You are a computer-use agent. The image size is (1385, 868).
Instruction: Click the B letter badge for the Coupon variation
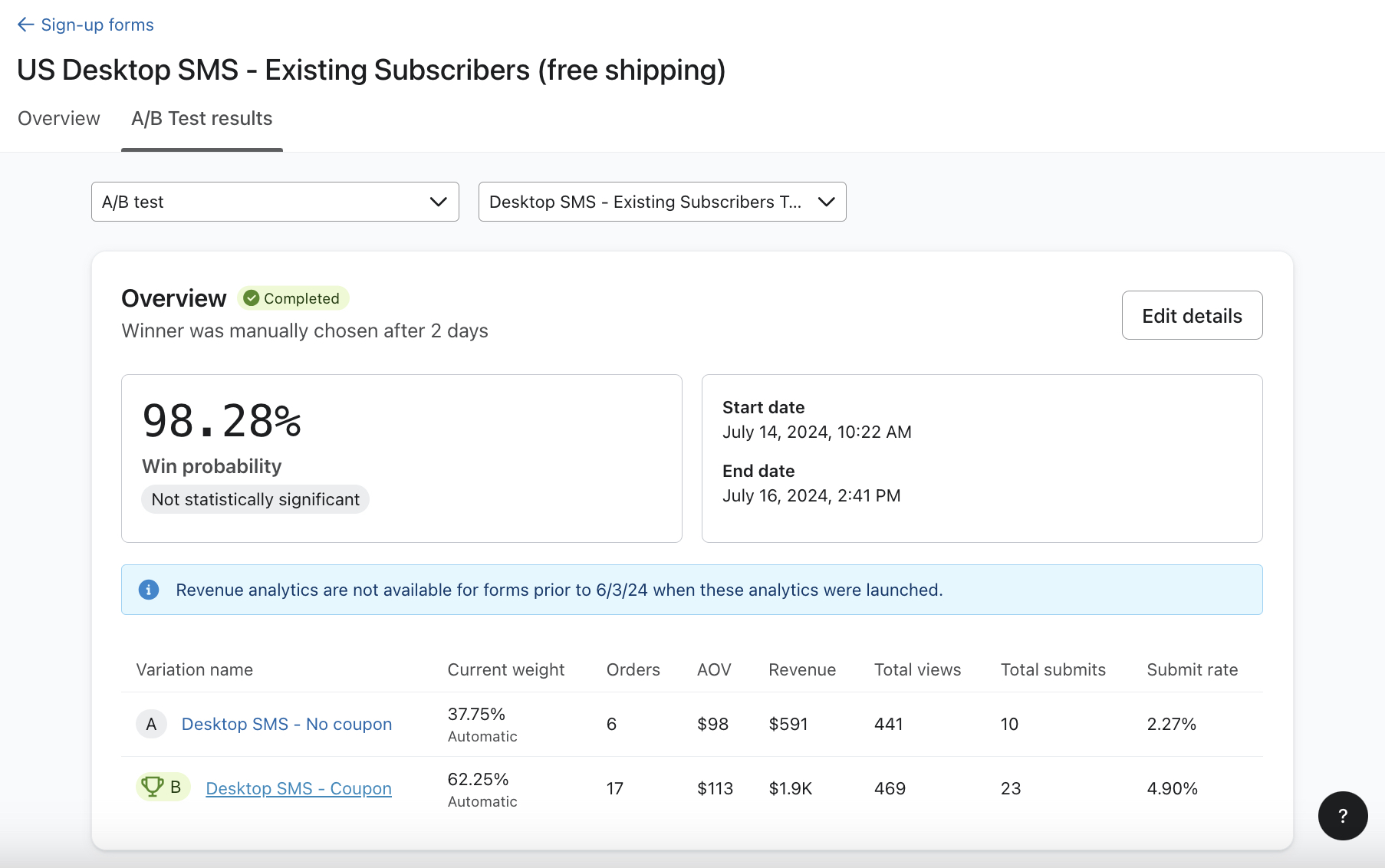pyautogui.click(x=175, y=787)
